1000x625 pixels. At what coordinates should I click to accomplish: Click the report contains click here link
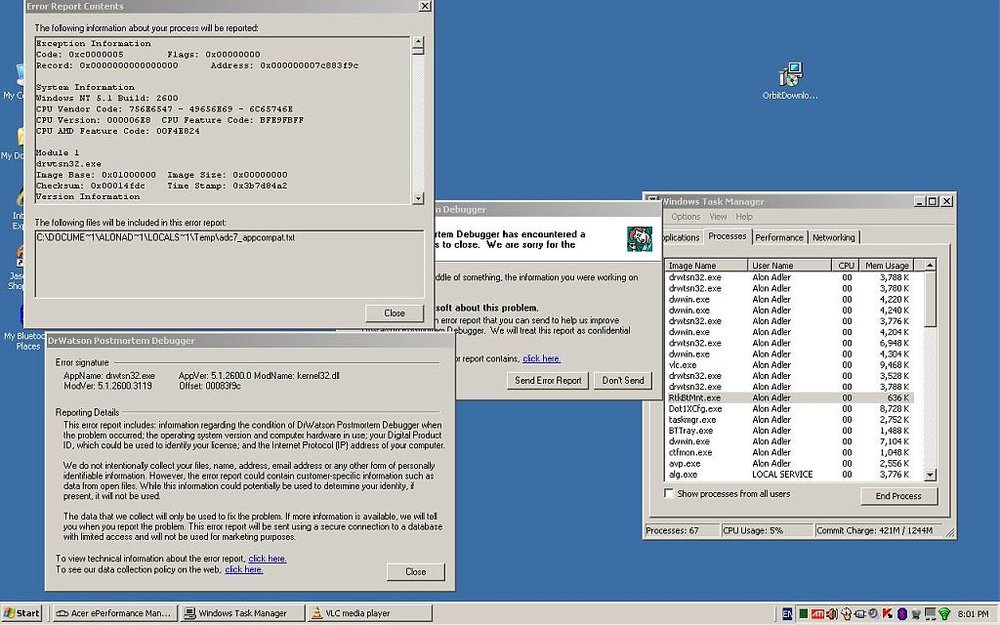tap(541, 358)
